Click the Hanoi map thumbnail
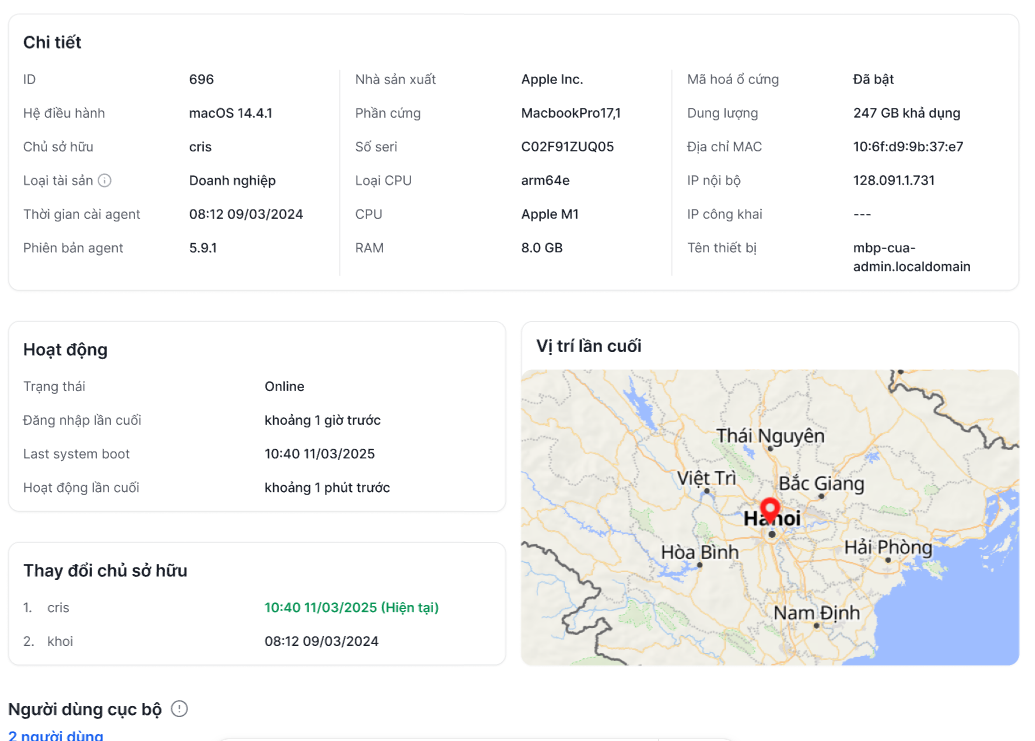Screen dimensions: 1035x741 [x=770, y=517]
